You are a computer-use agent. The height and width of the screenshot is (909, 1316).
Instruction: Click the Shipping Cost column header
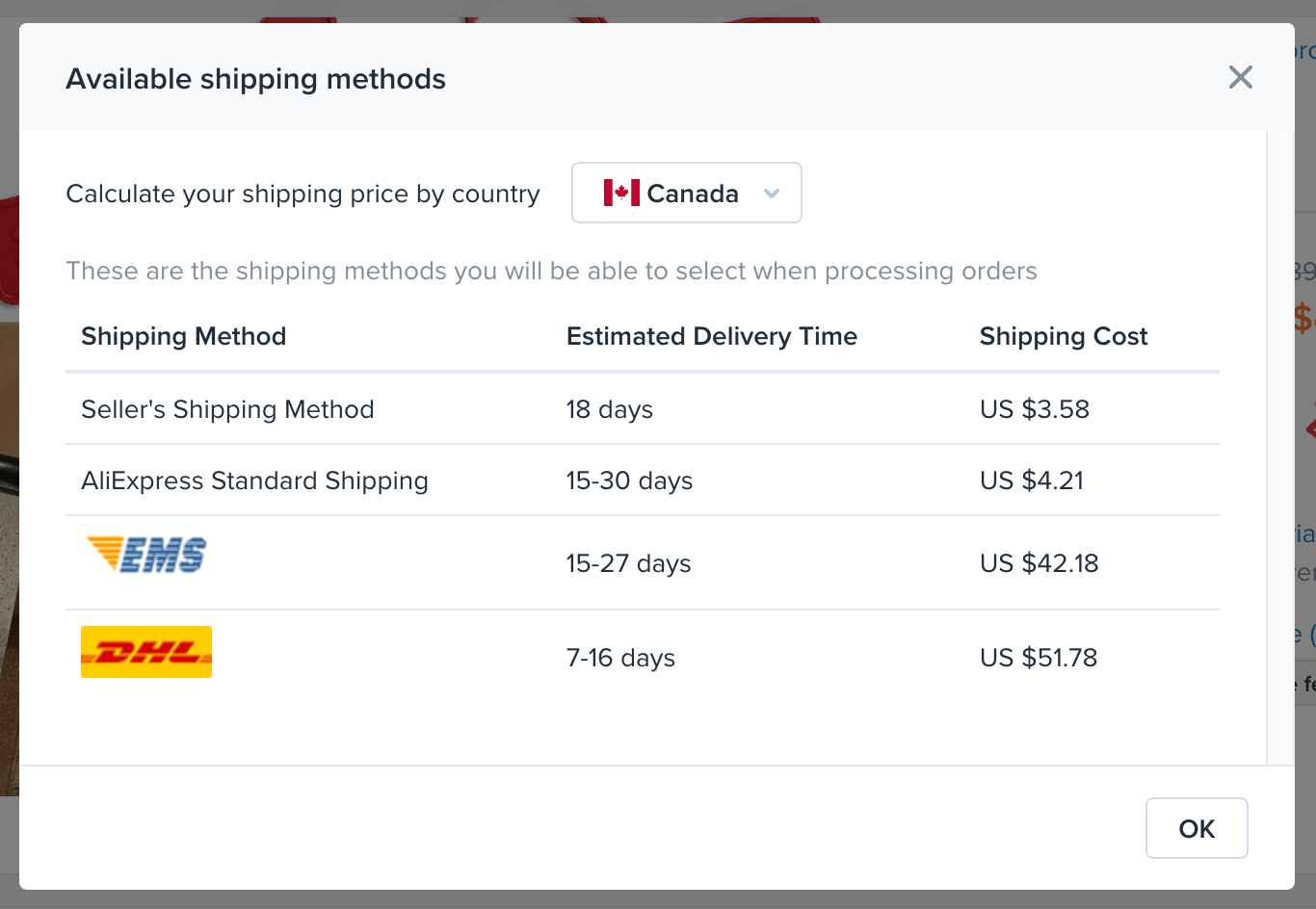(x=1063, y=336)
